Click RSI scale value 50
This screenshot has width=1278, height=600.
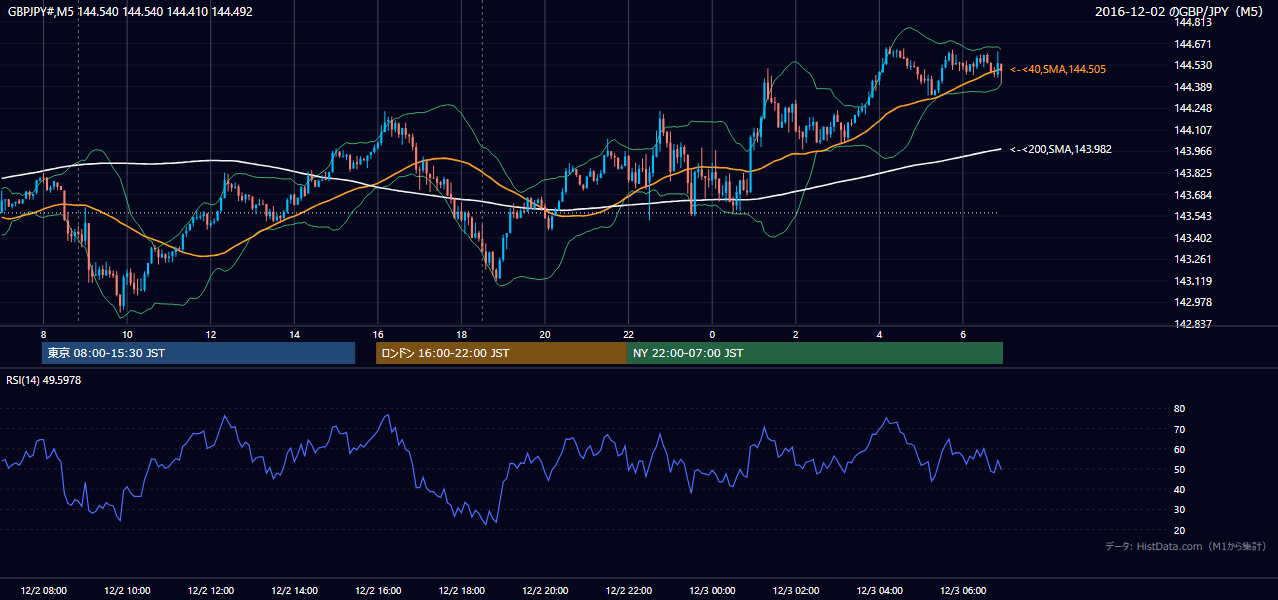pyautogui.click(x=1180, y=469)
